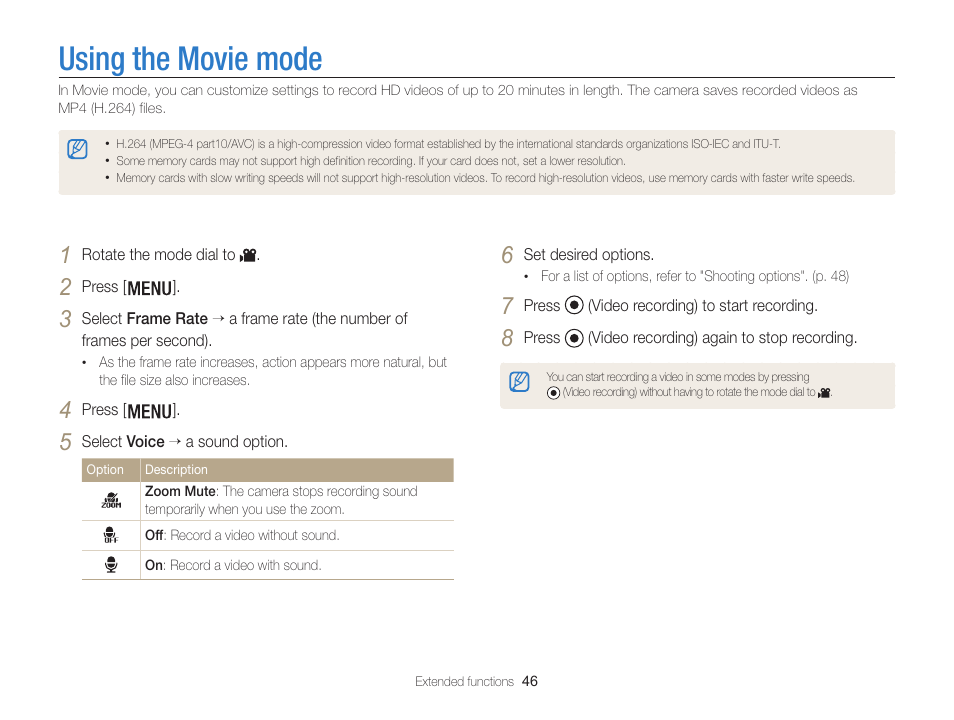This screenshot has height=720, width=954.
Task: Click the 'Using the Movie mode' heading
Action: pos(190,59)
